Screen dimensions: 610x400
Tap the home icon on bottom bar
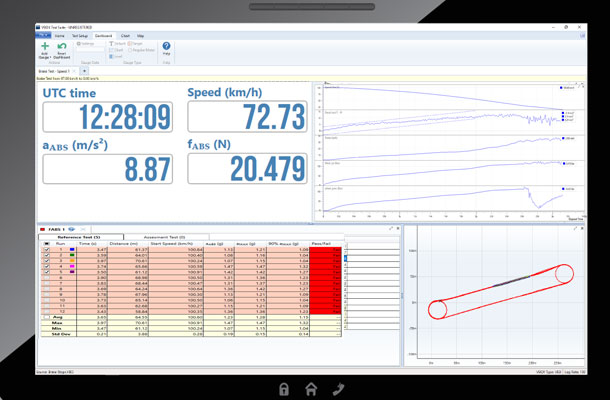[312, 388]
